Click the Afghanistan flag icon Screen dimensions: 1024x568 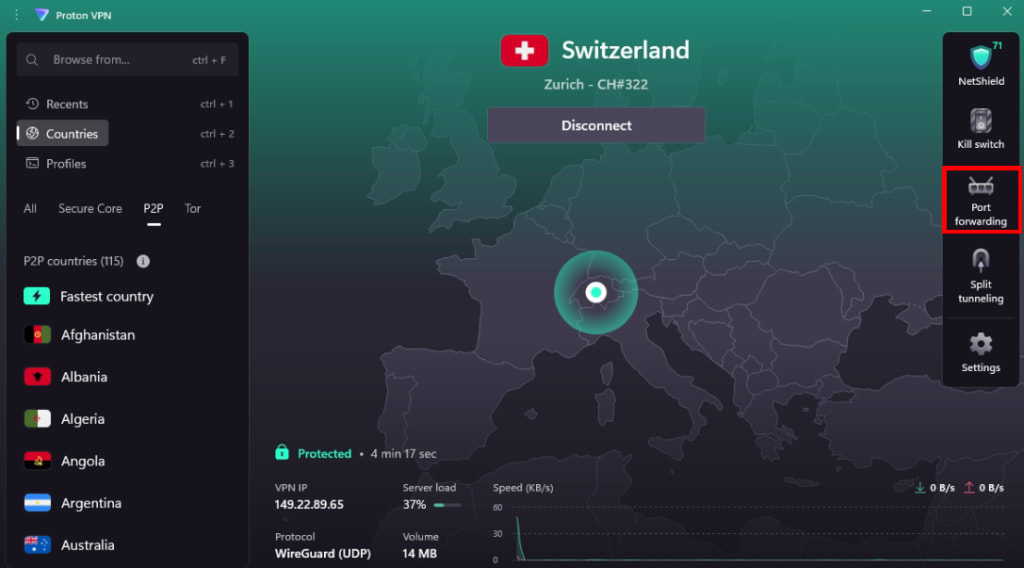pyautogui.click(x=37, y=335)
